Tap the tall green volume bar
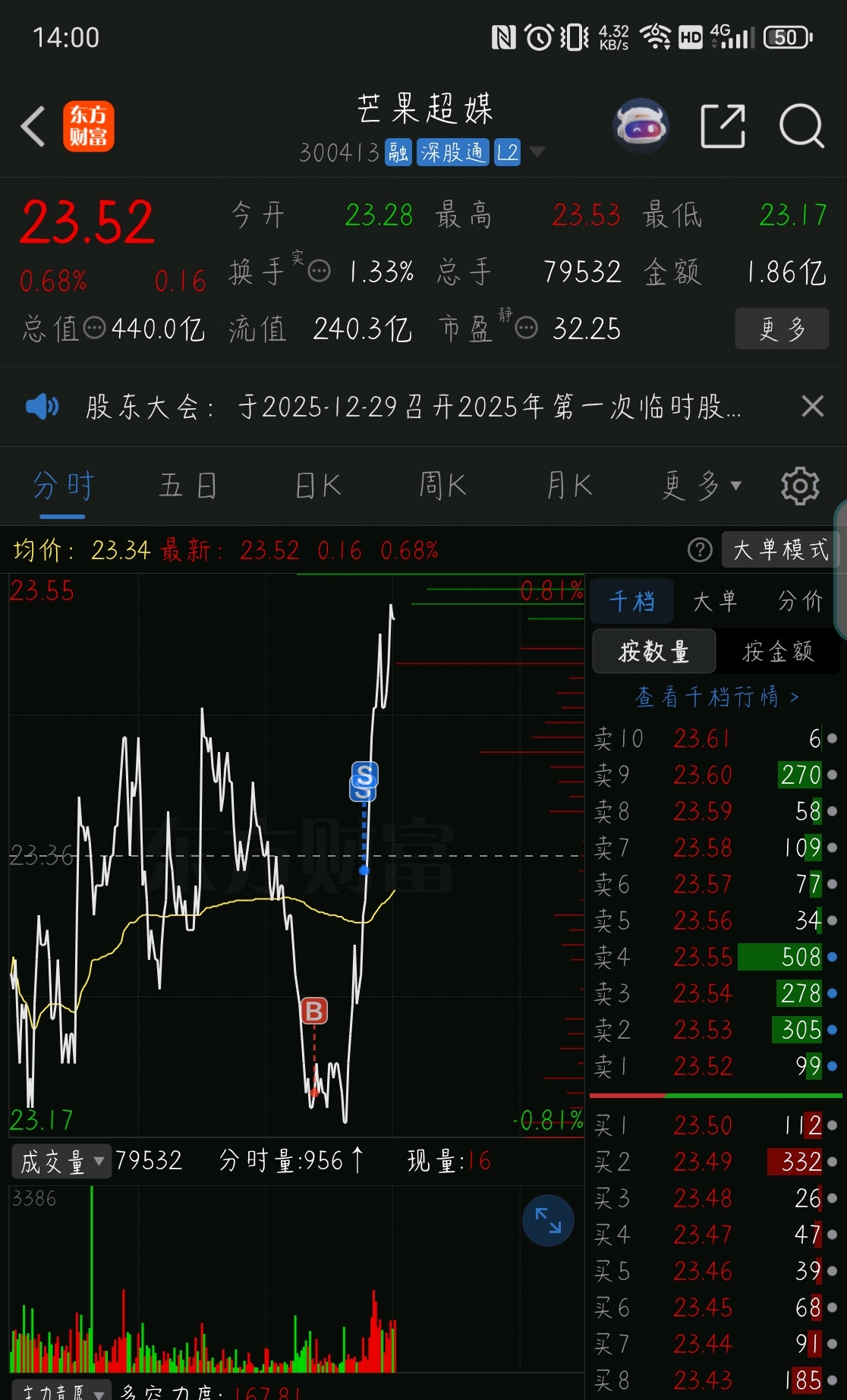 coord(92,1279)
